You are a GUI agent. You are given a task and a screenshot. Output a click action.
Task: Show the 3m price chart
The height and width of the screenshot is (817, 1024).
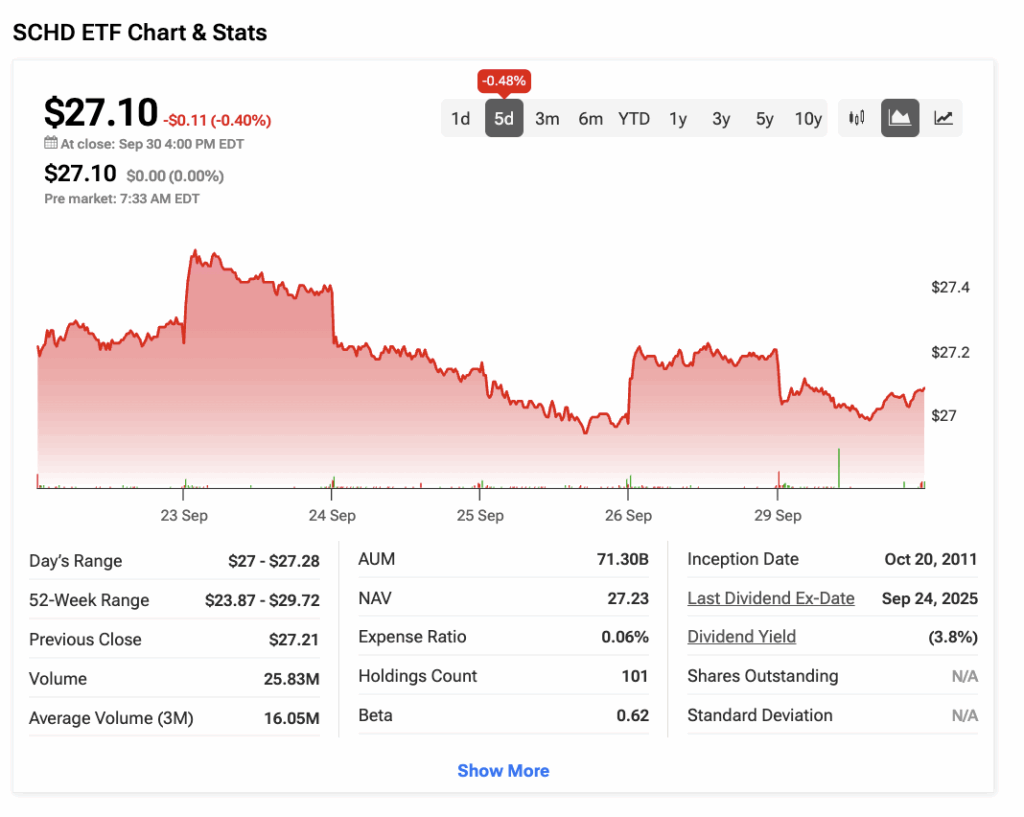click(x=547, y=119)
